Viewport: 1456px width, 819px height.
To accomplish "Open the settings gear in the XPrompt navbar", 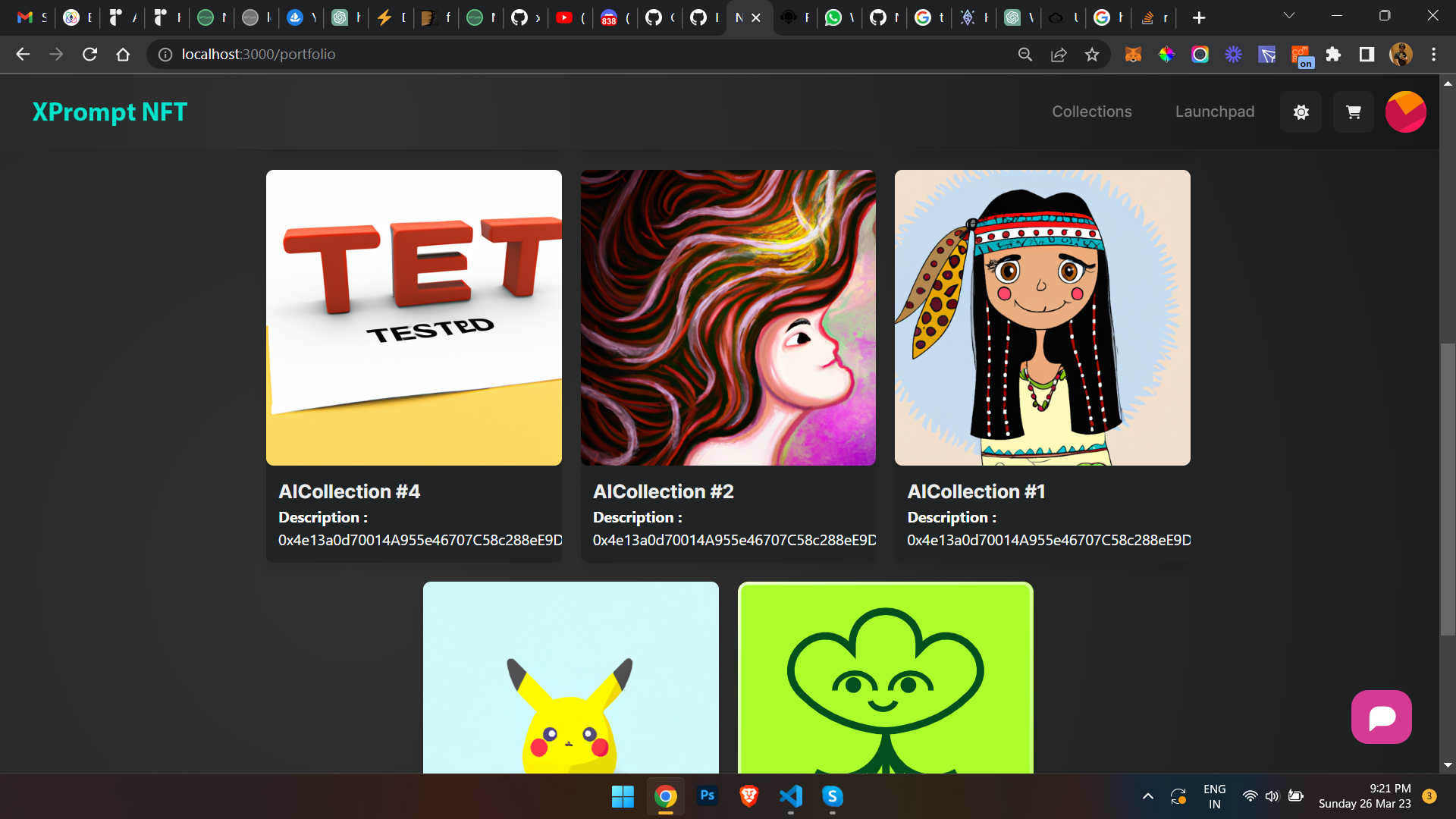I will click(1301, 112).
